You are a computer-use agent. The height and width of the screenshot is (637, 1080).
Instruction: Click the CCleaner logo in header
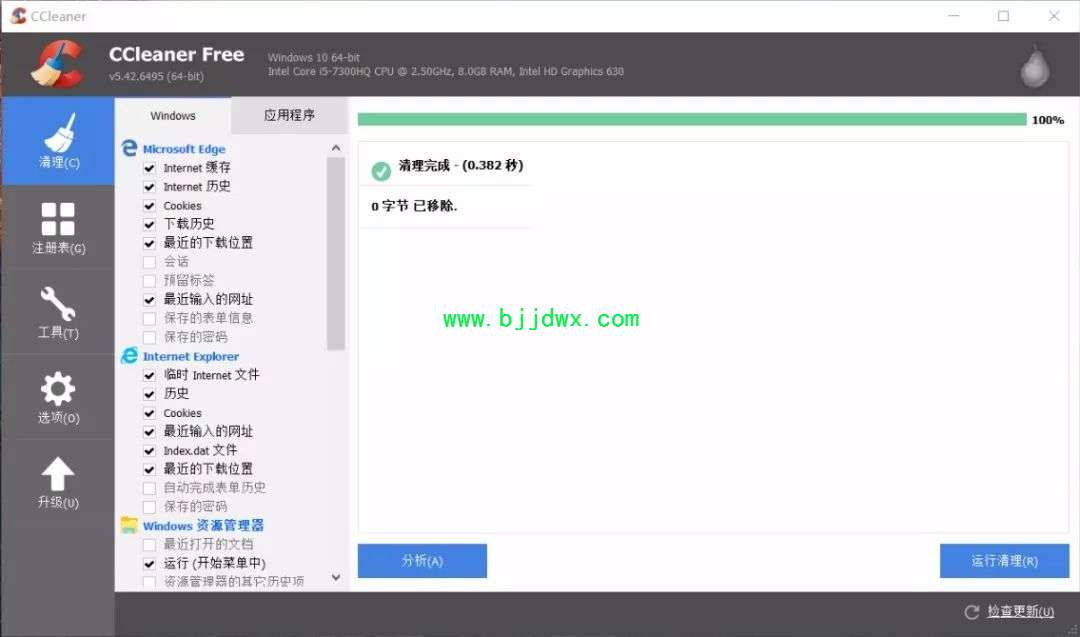click(x=58, y=64)
